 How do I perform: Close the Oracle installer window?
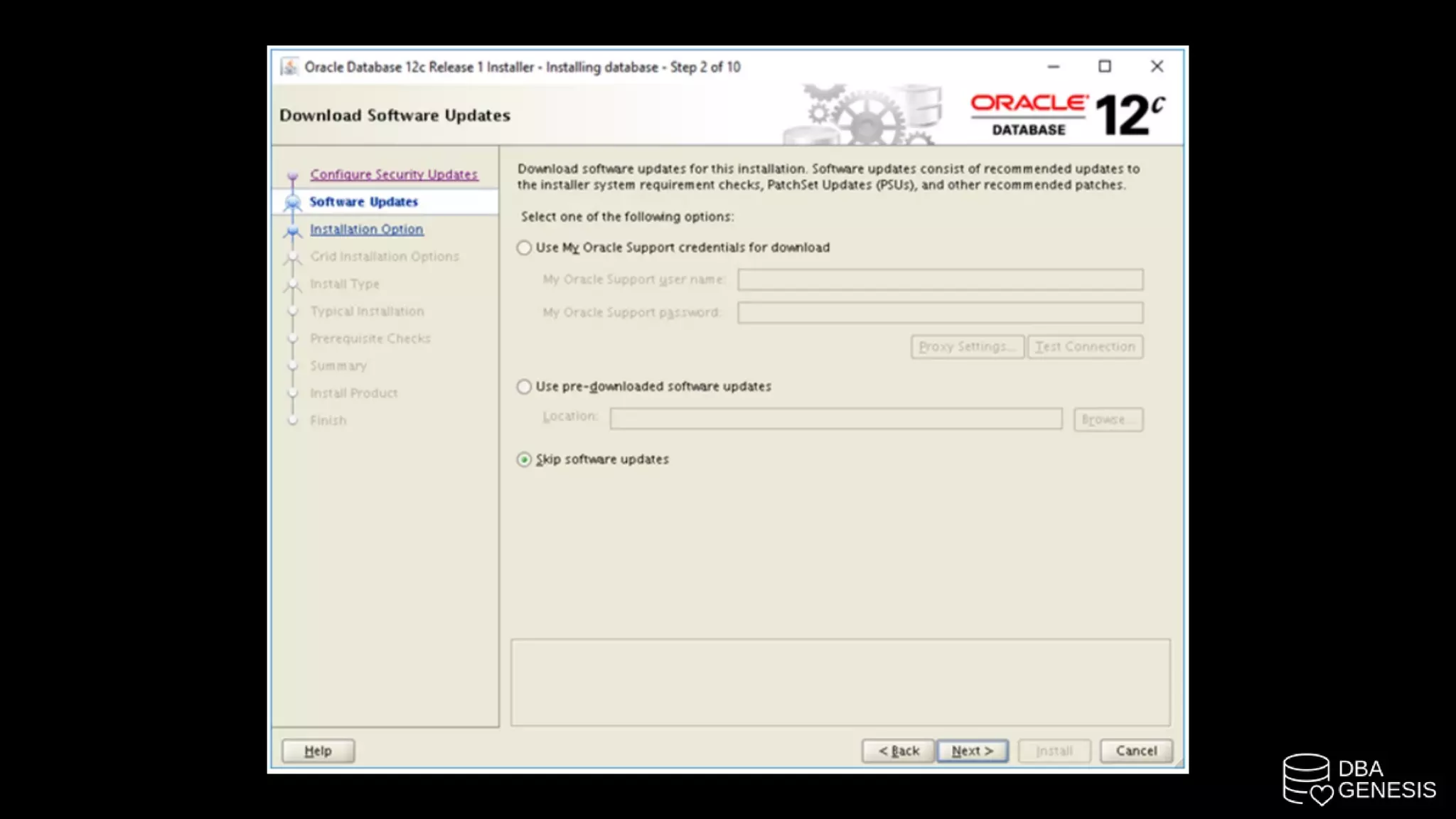pyautogui.click(x=1157, y=67)
